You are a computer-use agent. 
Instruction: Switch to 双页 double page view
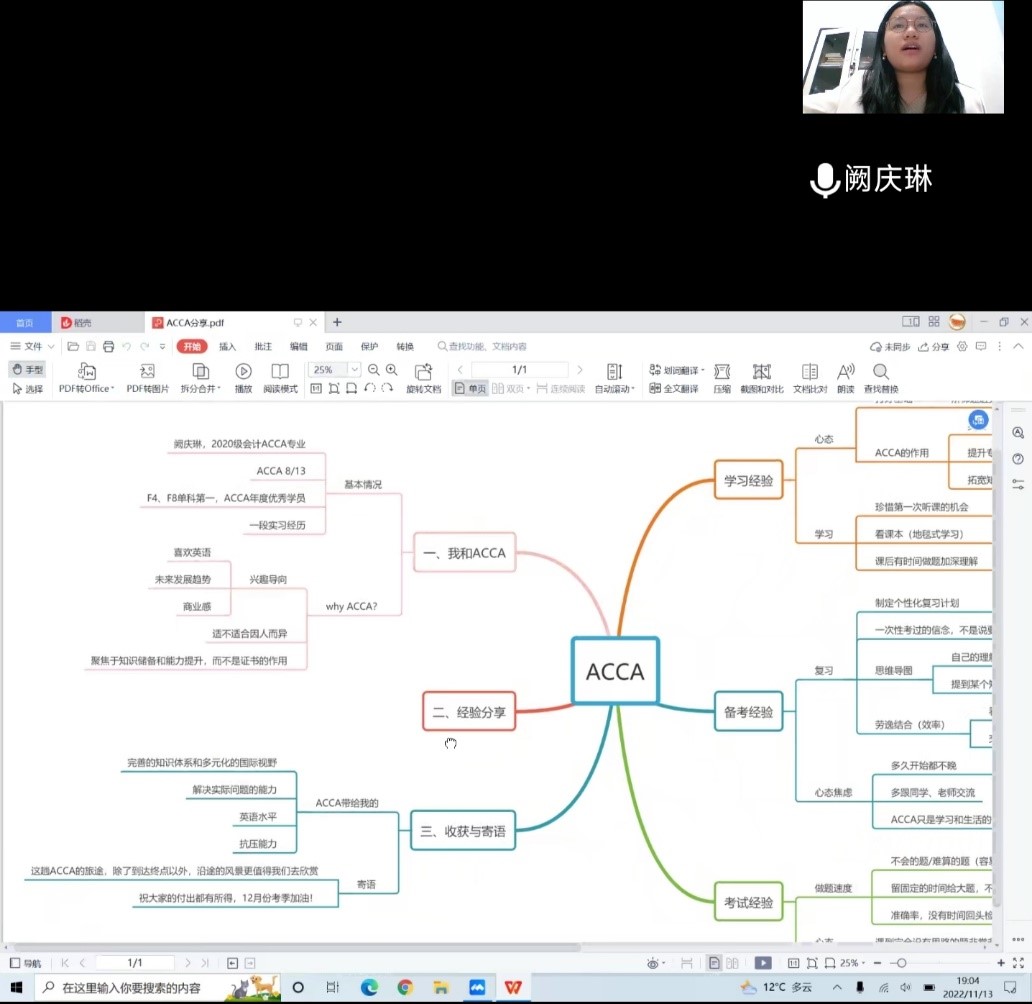click(x=511, y=388)
